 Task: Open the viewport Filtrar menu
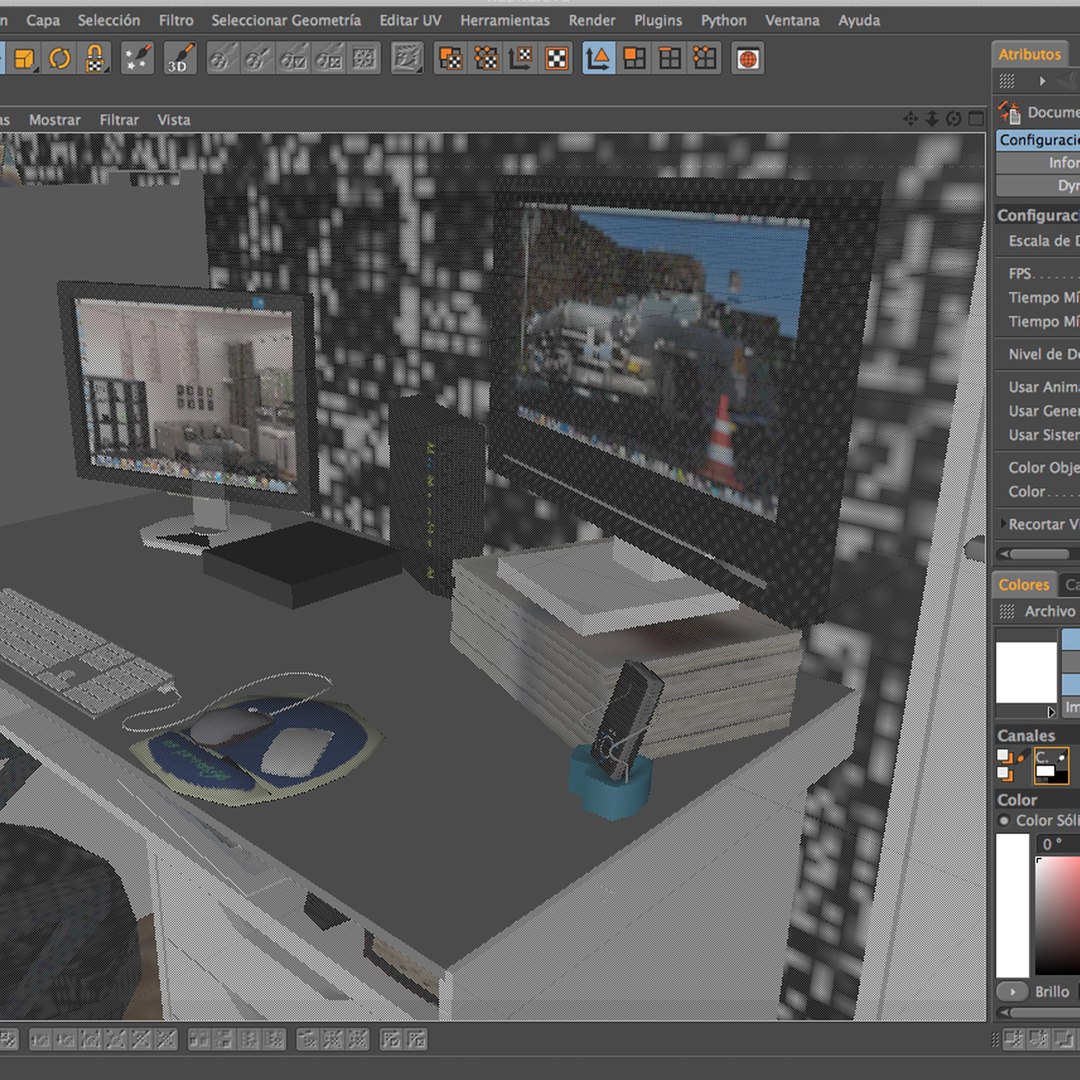pyautogui.click(x=119, y=120)
